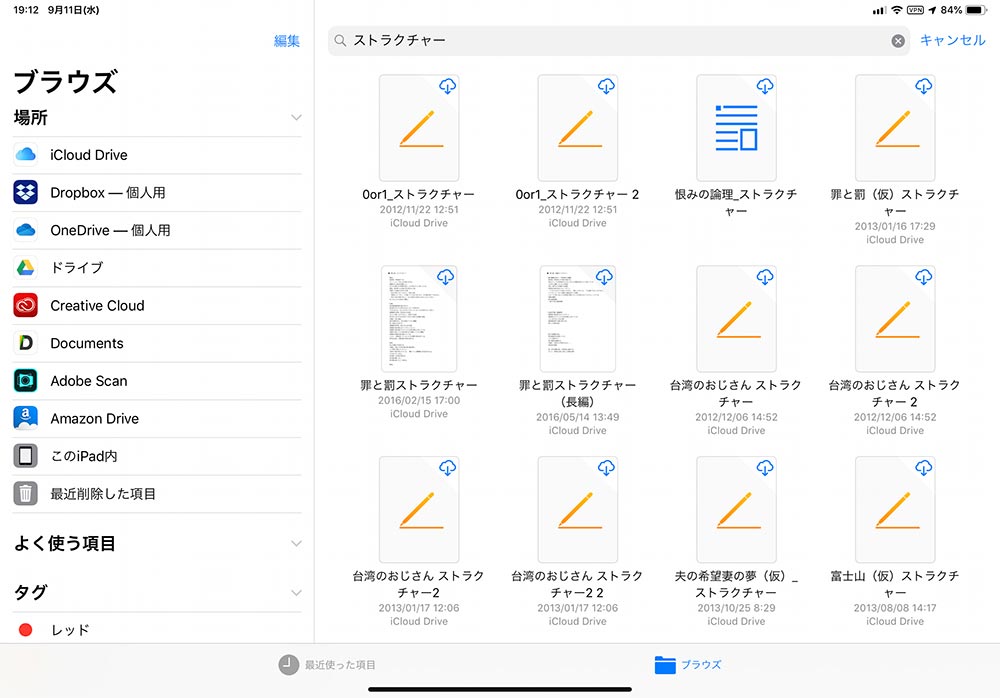The height and width of the screenshot is (698, 1000).
Task: Clear the search field with the X icon
Action: tap(898, 41)
